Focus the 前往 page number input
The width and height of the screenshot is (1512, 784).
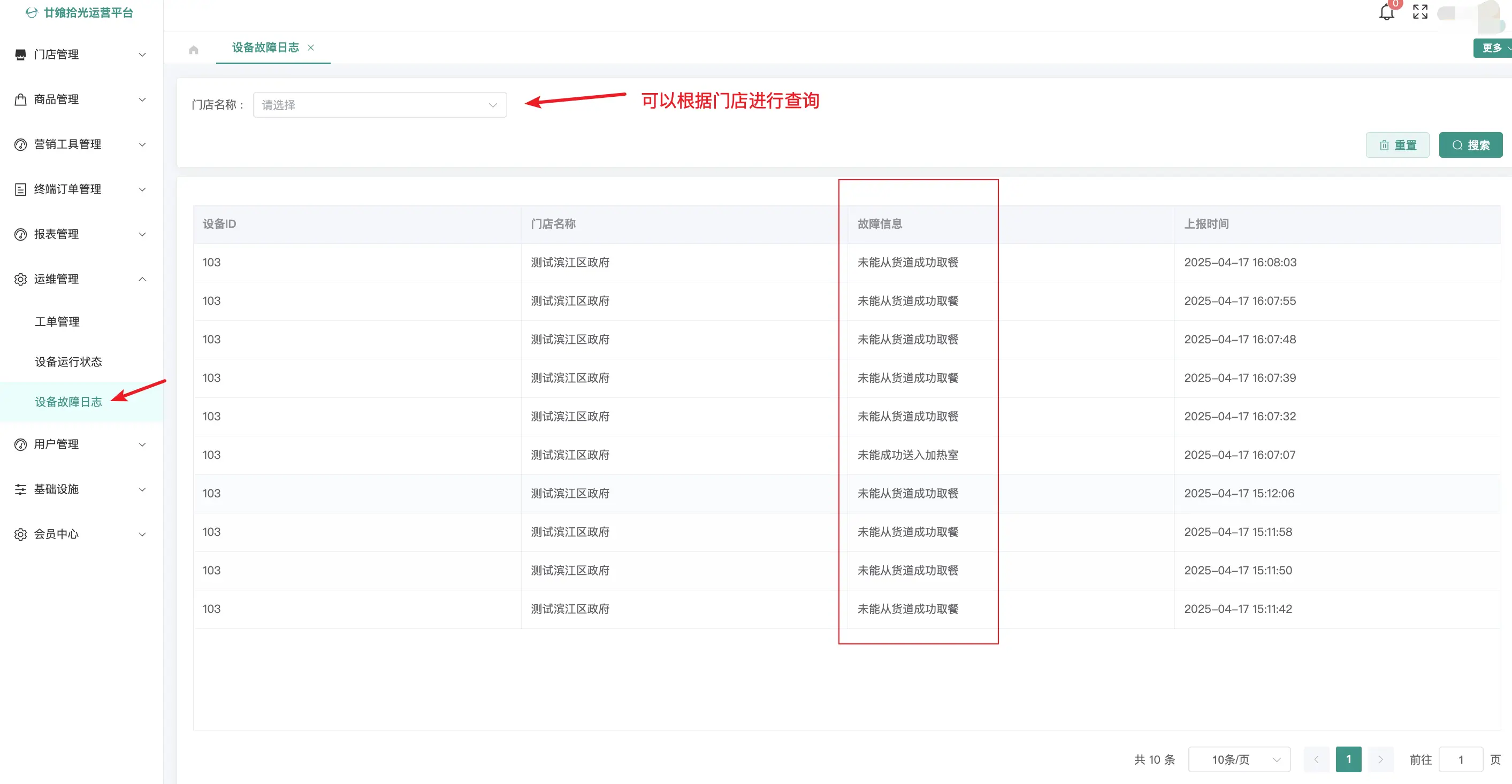[x=1461, y=759]
